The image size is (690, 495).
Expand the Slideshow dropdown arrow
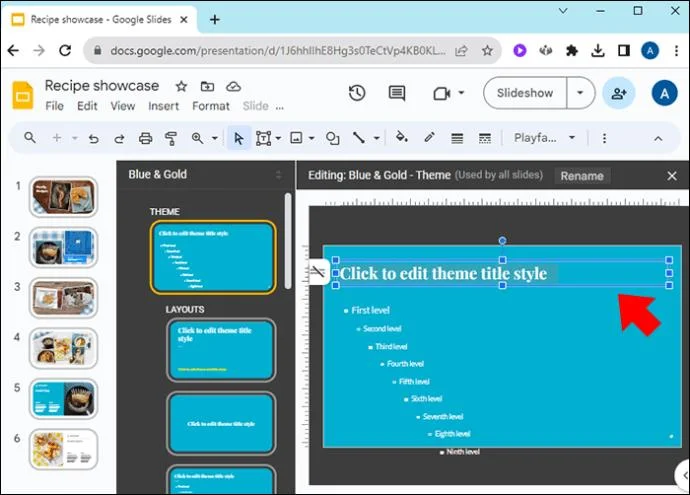click(x=580, y=93)
